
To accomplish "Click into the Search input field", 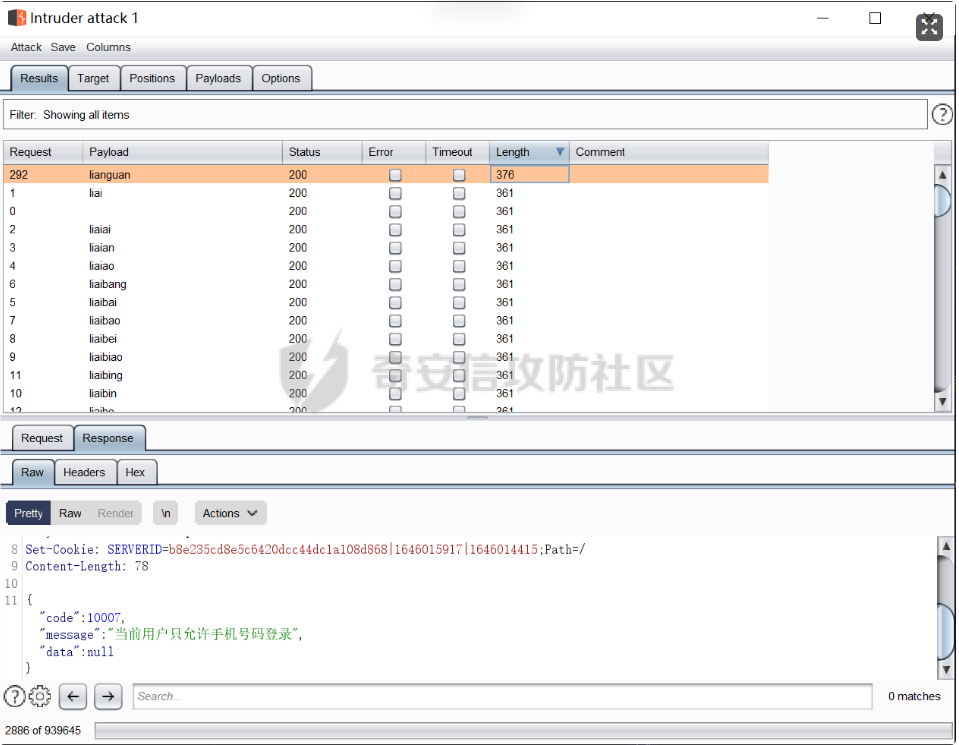I will coord(502,696).
